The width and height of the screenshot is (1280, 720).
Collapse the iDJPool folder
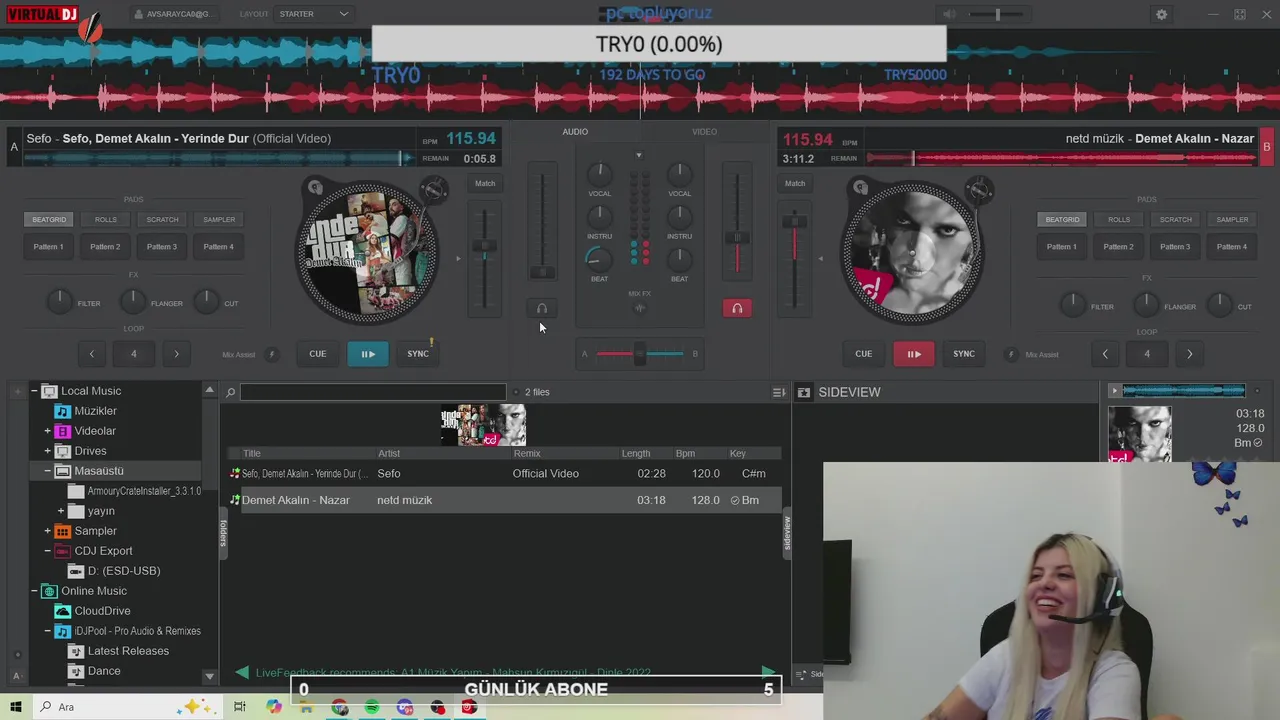coord(47,631)
